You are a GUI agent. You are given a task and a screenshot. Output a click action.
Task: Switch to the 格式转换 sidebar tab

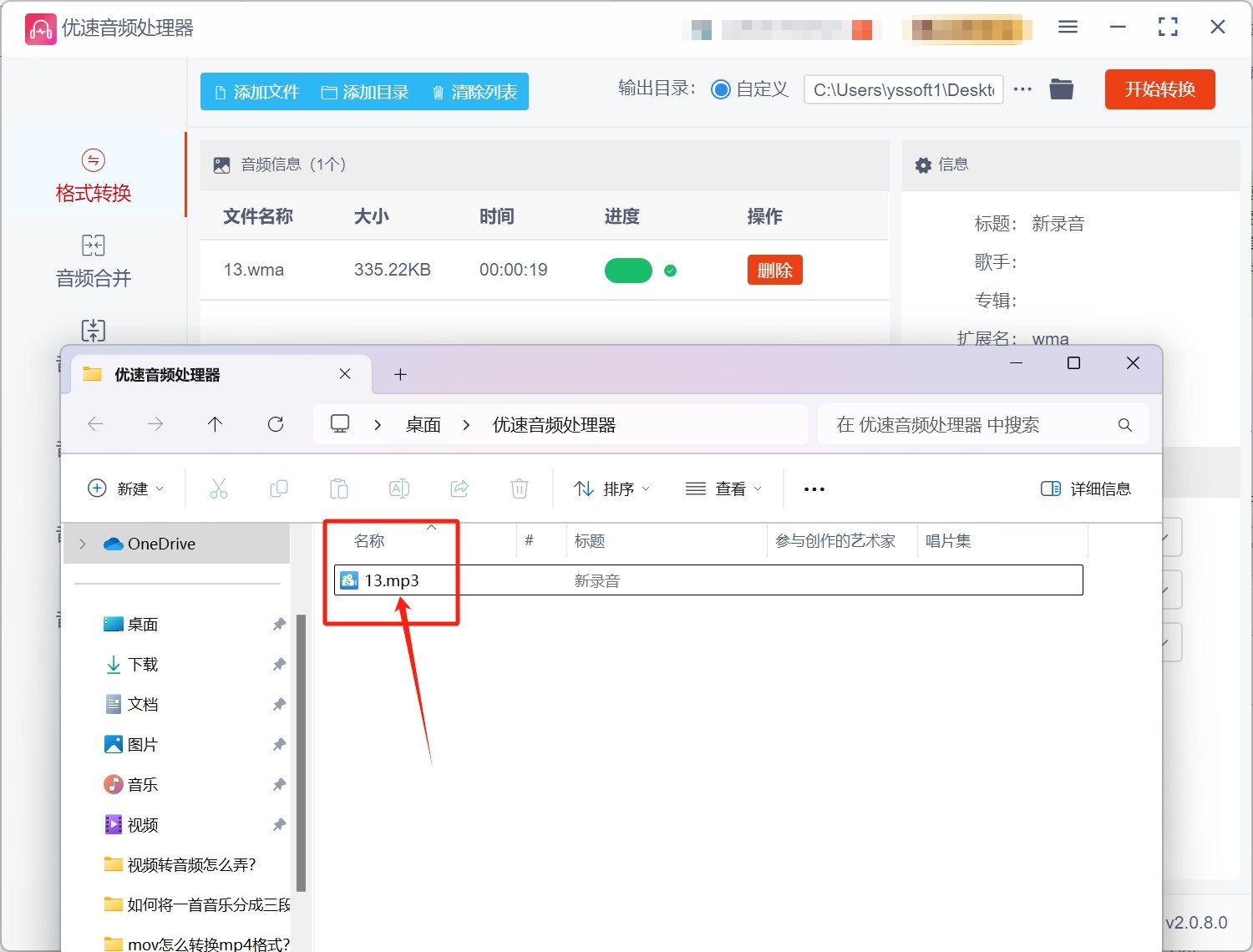[x=93, y=176]
